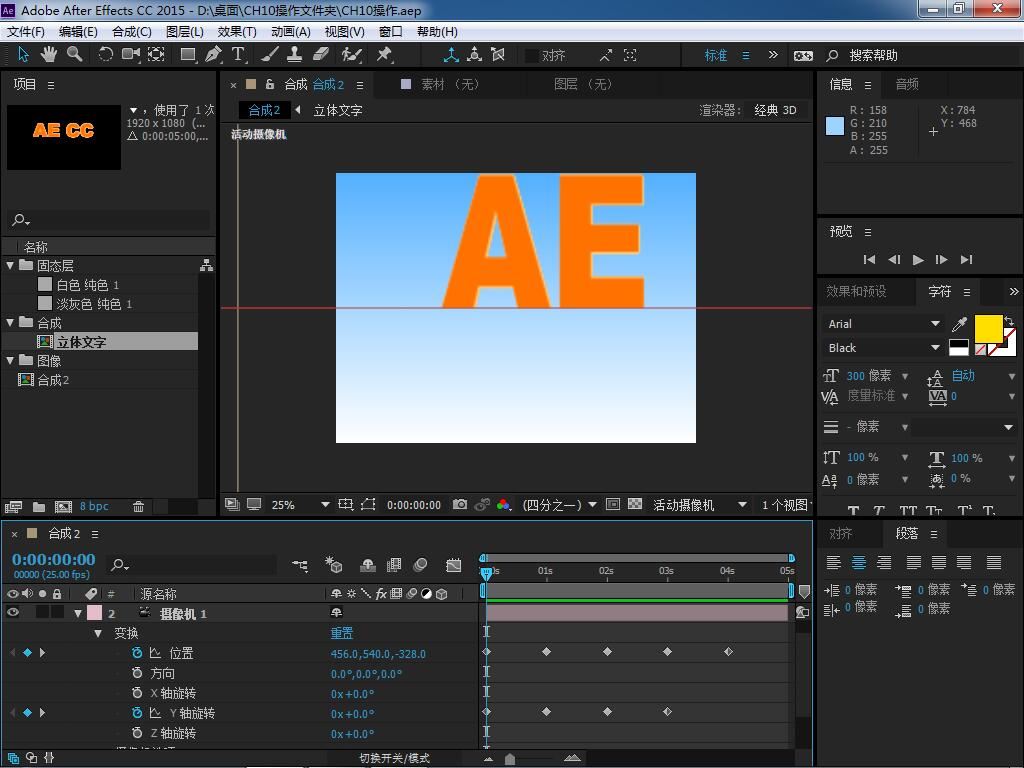Click the timeline zoom slider handle
Screen dimensions: 1024x768
click(510, 758)
